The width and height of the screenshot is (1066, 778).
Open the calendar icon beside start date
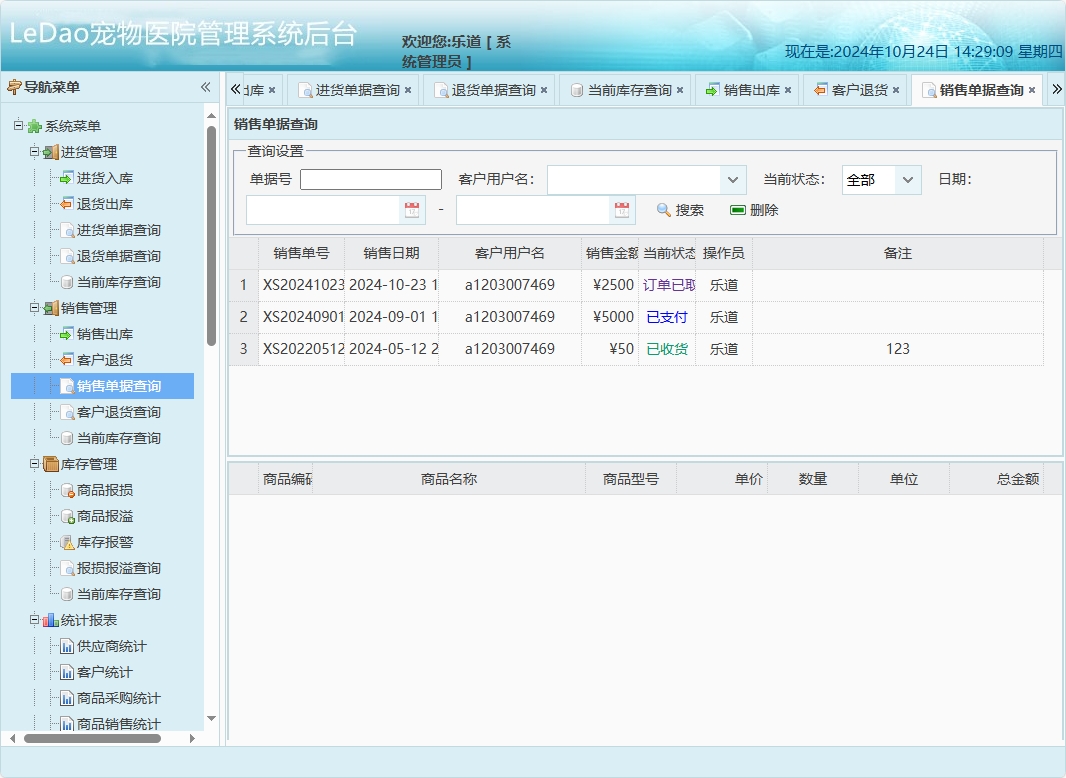pyautogui.click(x=413, y=209)
